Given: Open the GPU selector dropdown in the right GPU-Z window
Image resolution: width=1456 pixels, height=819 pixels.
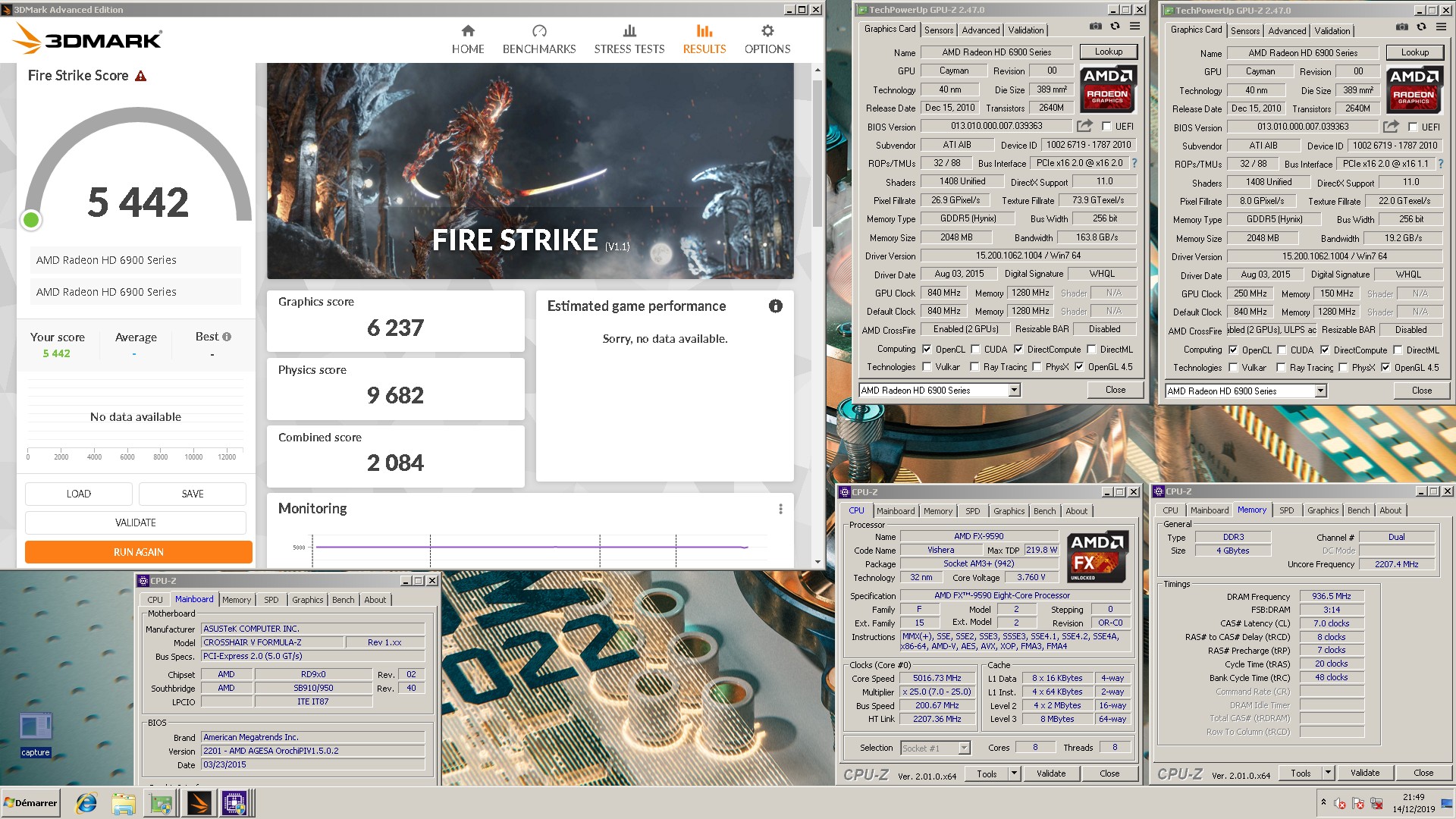Looking at the screenshot, I should pyautogui.click(x=1320, y=391).
